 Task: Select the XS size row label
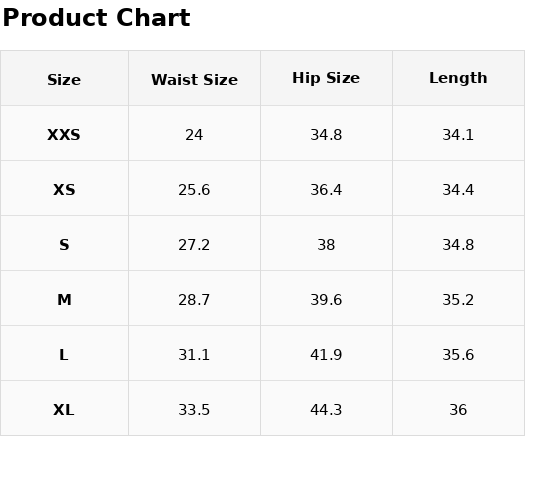tap(64, 188)
